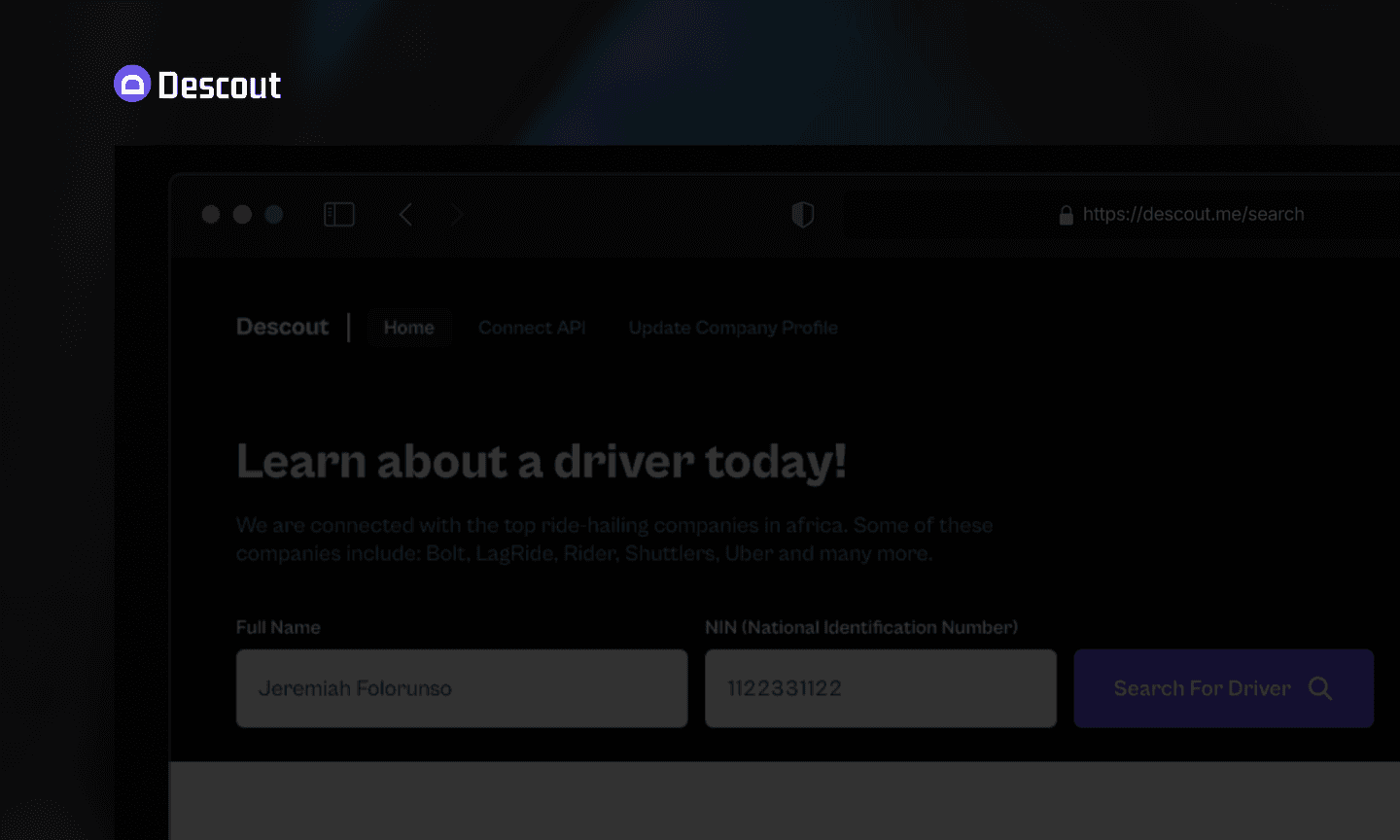Screen dimensions: 1400x840
Task: Click the large Descout wordmark at top
Action: click(x=220, y=86)
